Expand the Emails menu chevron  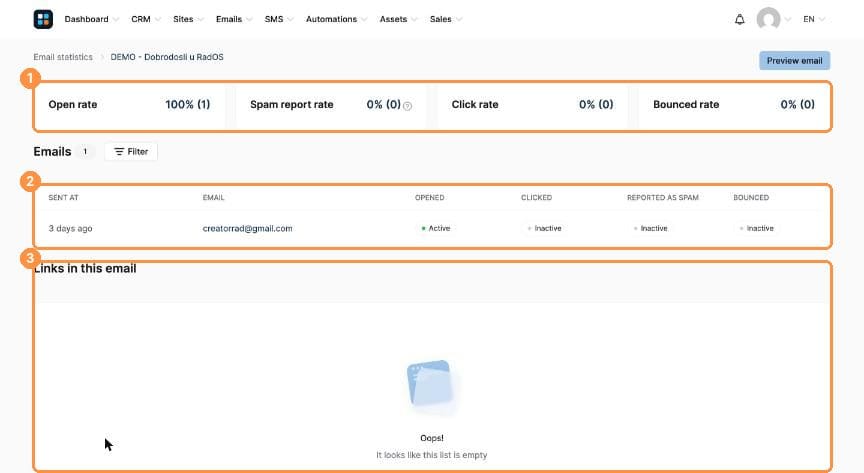[249, 19]
